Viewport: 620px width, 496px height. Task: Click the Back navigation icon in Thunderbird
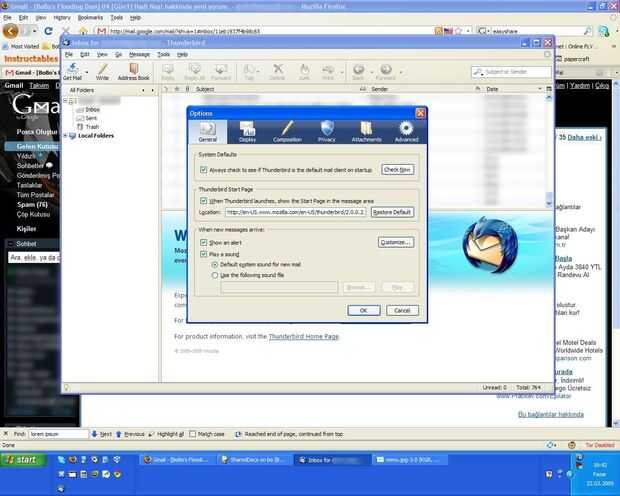tap(358, 72)
